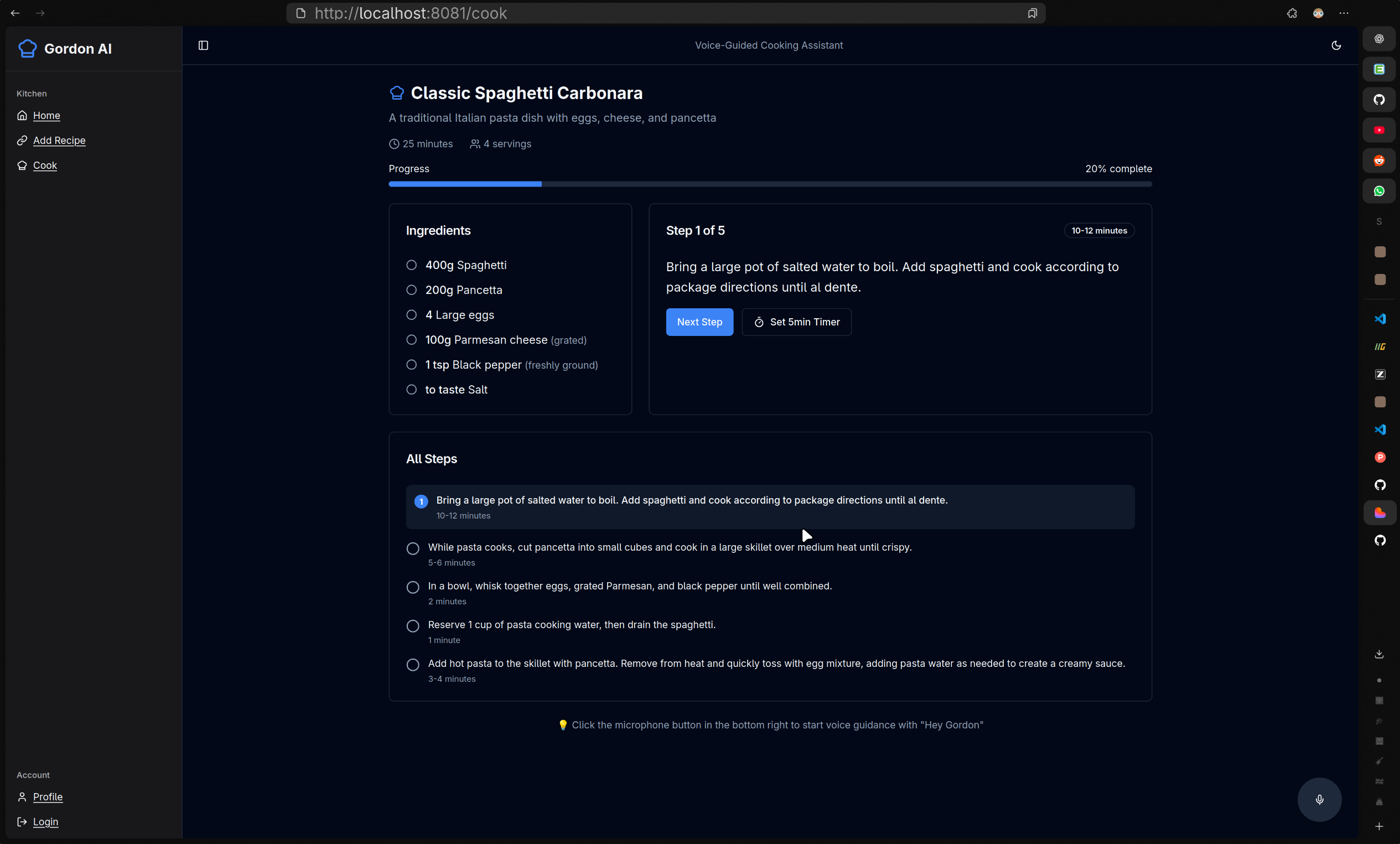Check off the 400g Spaghetti ingredient

[412, 265]
